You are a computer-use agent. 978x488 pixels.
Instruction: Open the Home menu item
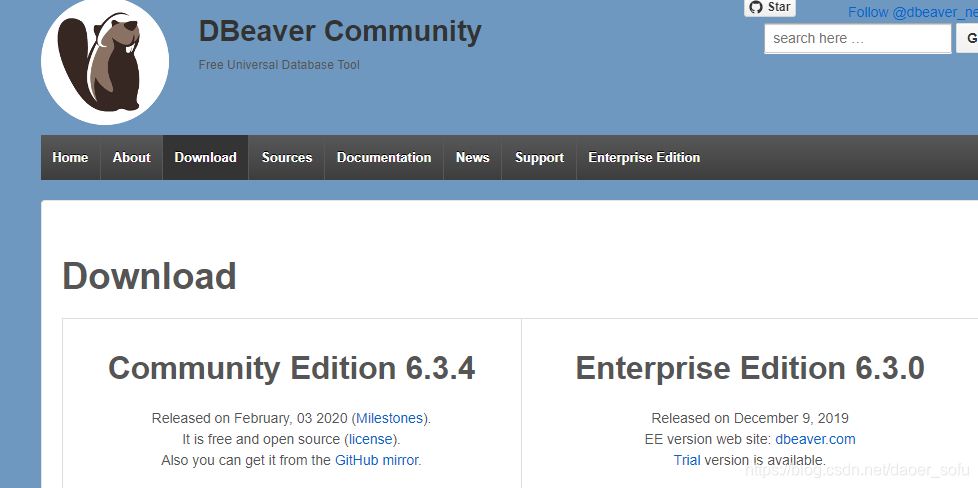tap(70, 157)
